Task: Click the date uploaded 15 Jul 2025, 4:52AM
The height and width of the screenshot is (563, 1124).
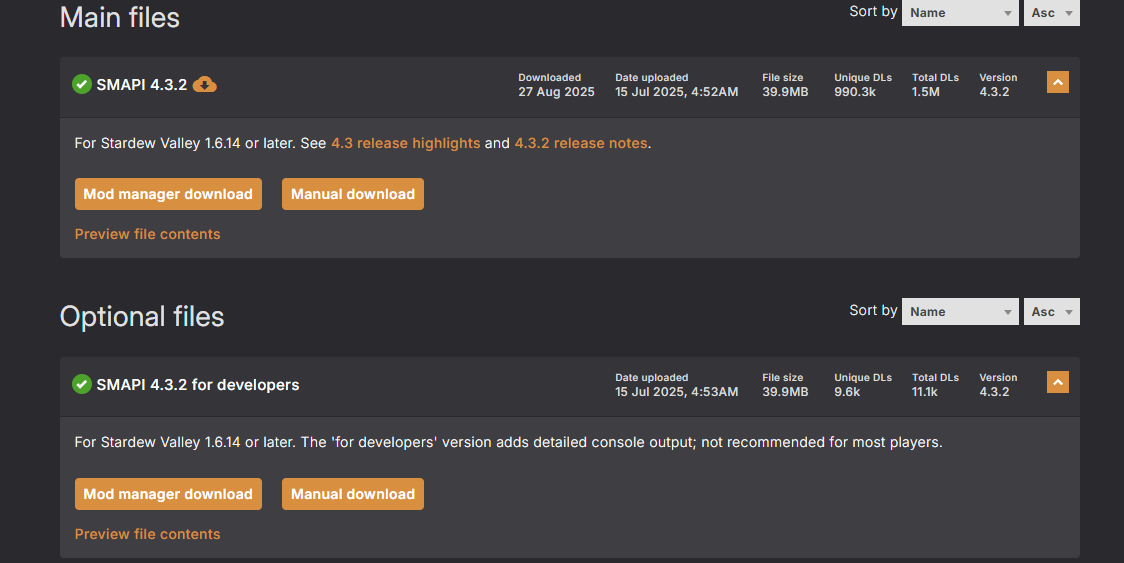Action: (677, 92)
